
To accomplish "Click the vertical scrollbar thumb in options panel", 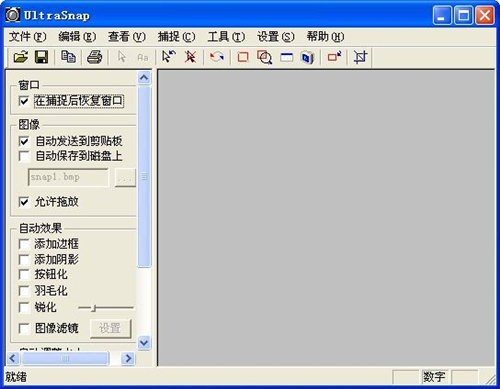I will tap(144, 176).
